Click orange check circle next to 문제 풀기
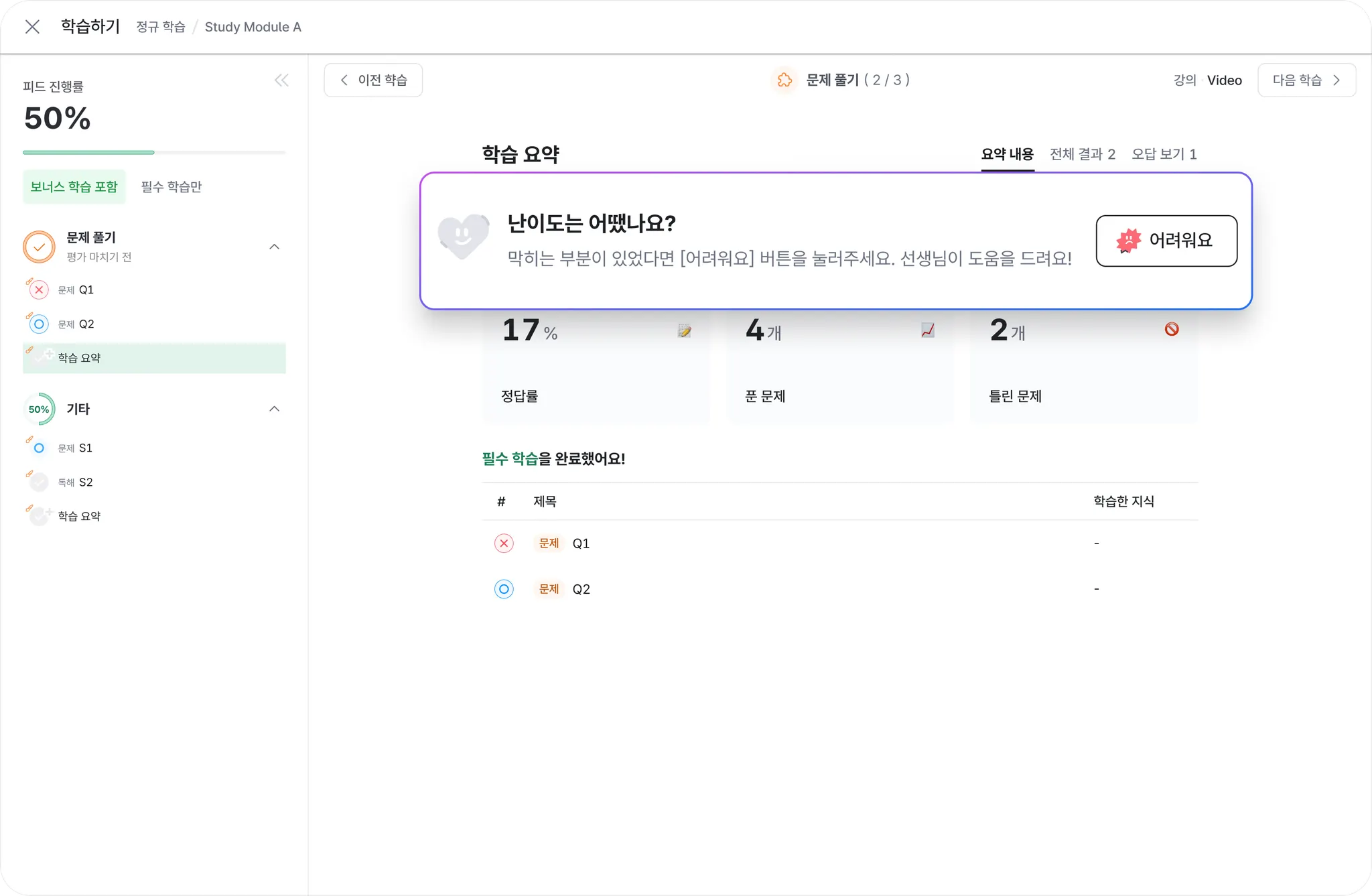Image resolution: width=1372 pixels, height=896 pixels. [x=39, y=247]
